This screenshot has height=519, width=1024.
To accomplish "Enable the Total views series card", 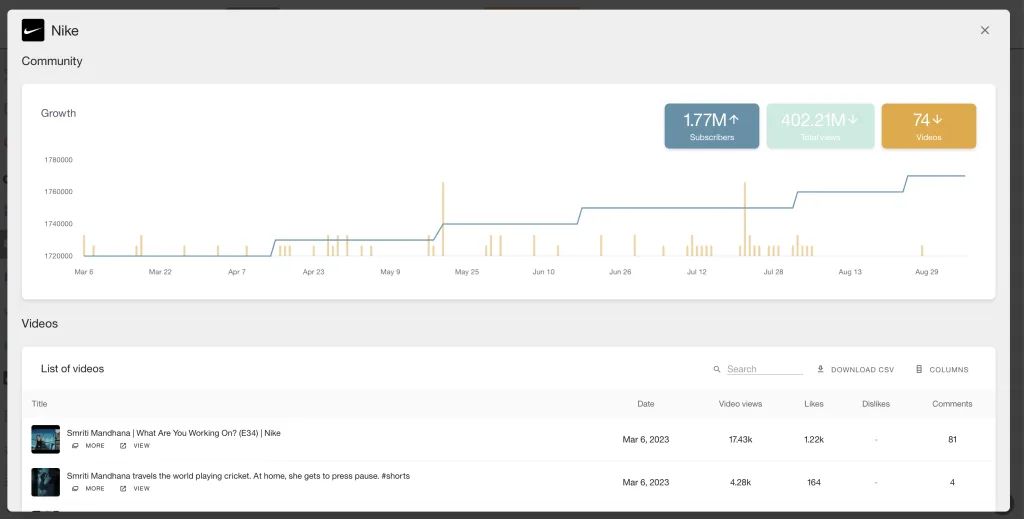I will tap(820, 126).
